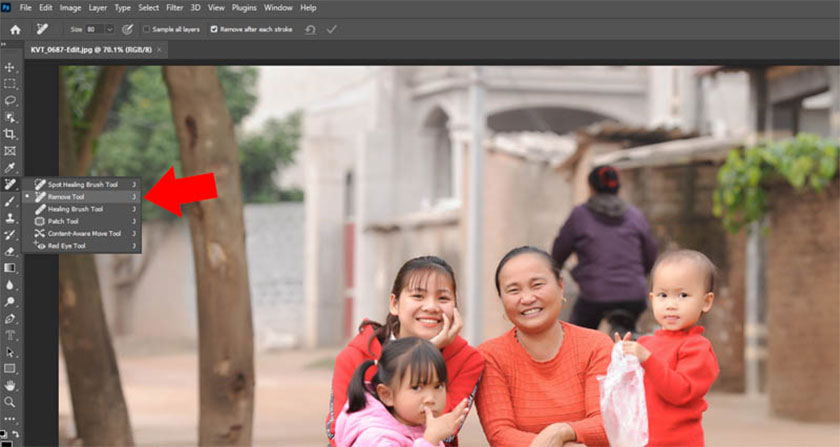Image resolution: width=840 pixels, height=447 pixels.
Task: Choose Red Eye Tool from flyout
Action: click(81, 245)
